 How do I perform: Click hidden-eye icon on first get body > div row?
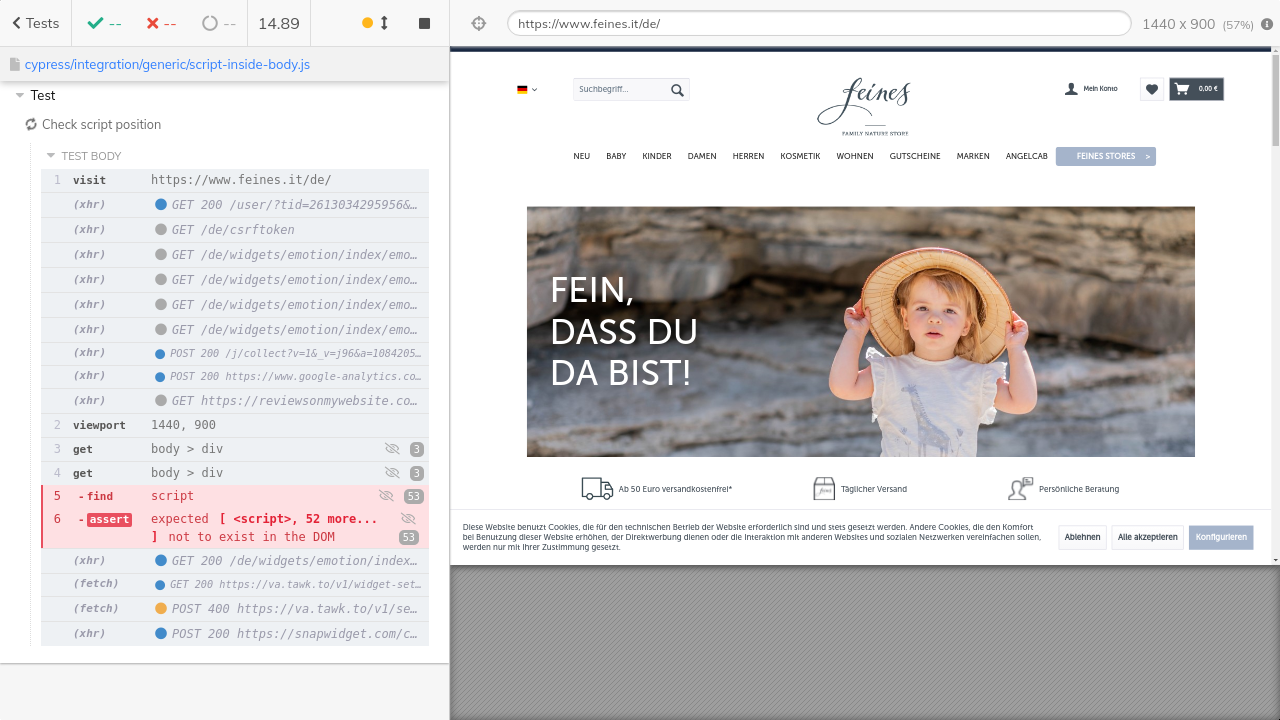click(x=391, y=449)
